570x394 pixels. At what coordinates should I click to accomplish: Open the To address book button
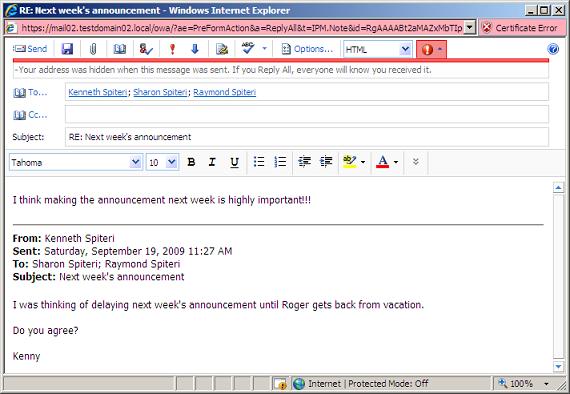point(30,92)
